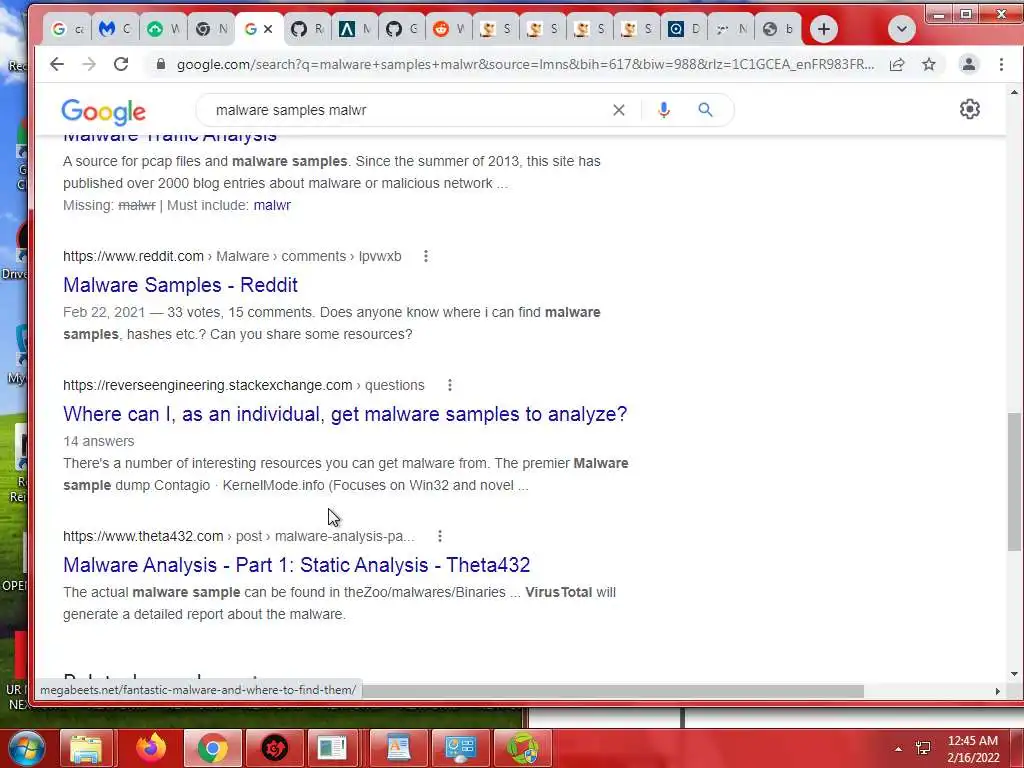Switch to the Reddit tab

(x=449, y=29)
